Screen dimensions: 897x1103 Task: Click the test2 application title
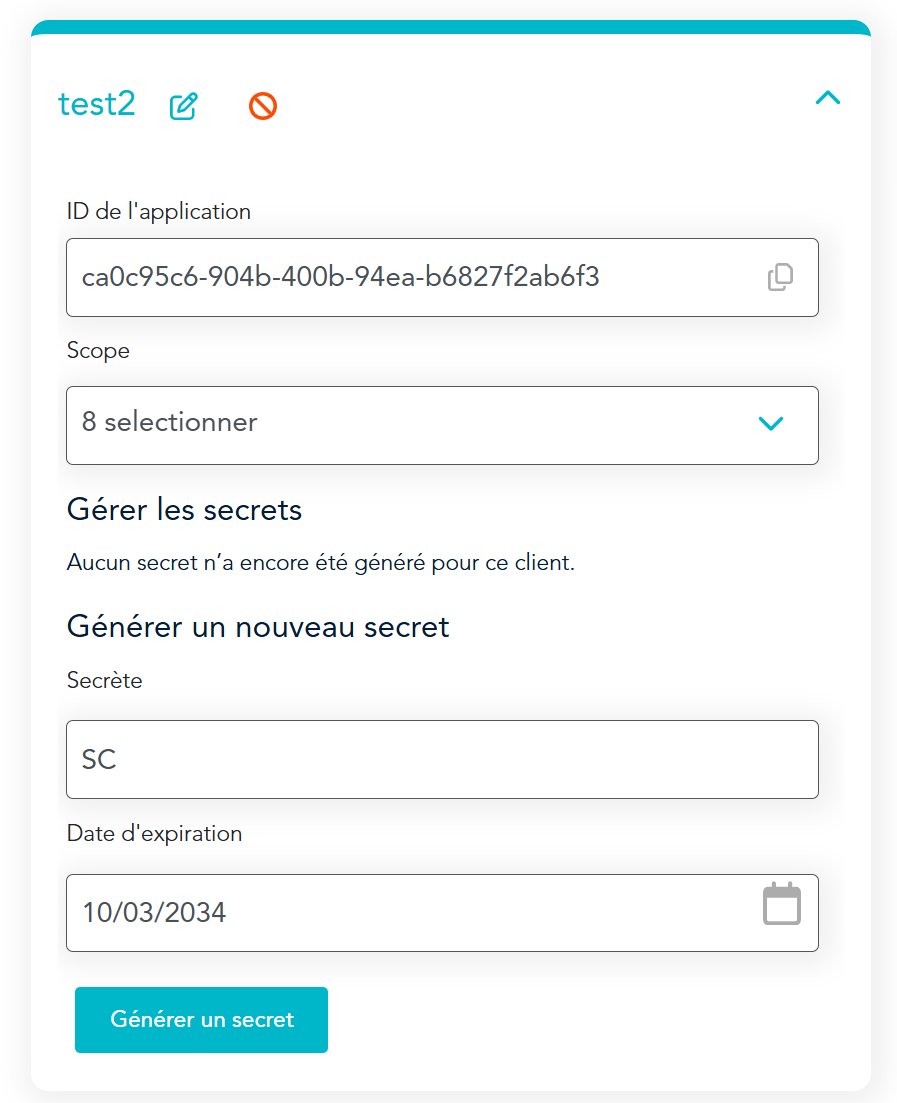97,104
